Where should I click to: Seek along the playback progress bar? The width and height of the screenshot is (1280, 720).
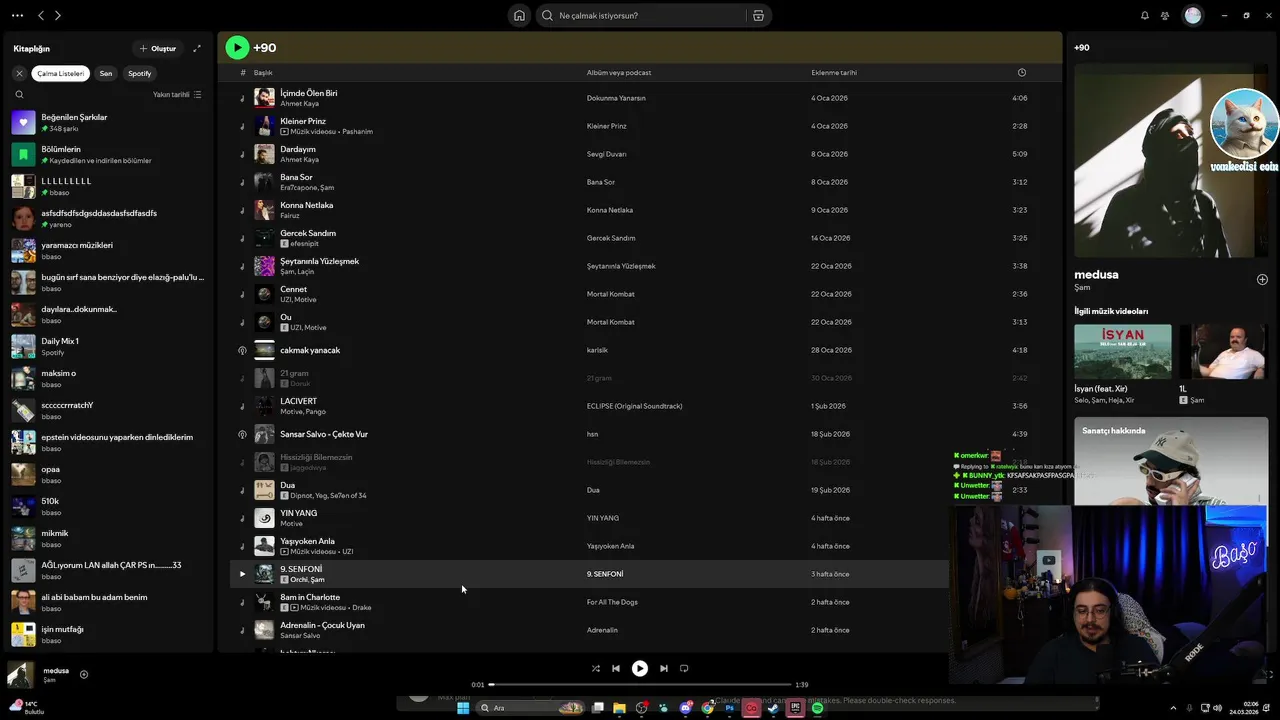coord(640,685)
